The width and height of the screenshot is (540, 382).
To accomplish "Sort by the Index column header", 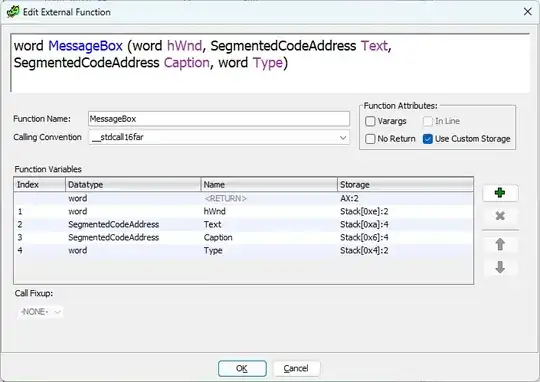I will point(40,185).
